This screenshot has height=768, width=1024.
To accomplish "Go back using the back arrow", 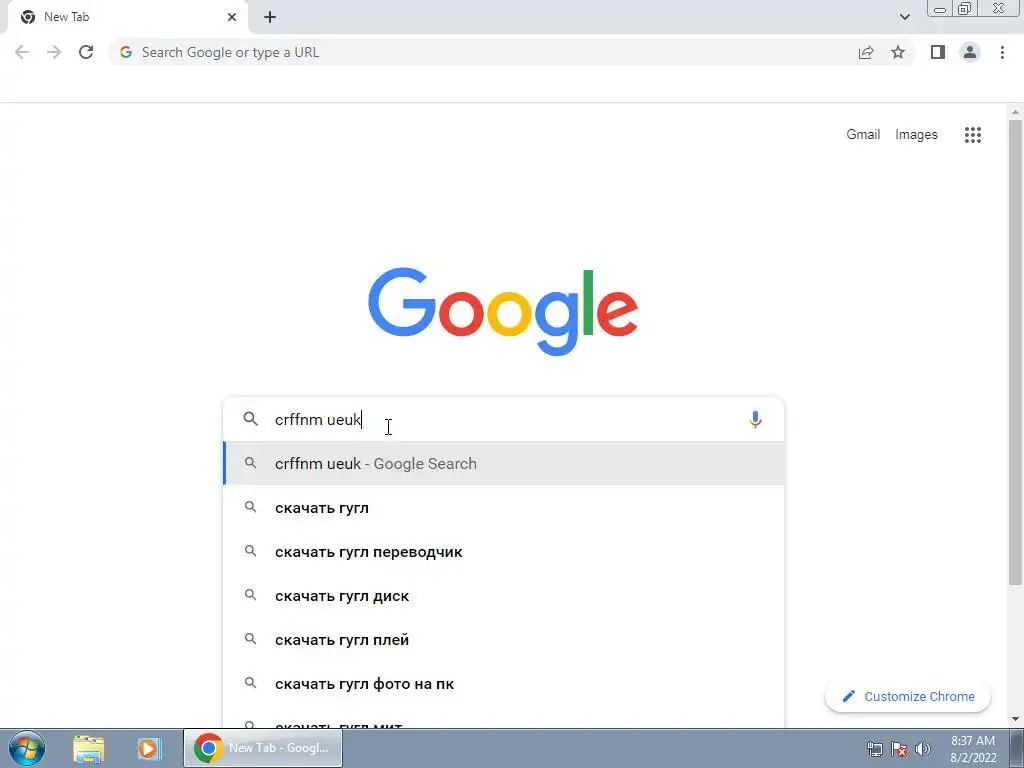I will 22,52.
